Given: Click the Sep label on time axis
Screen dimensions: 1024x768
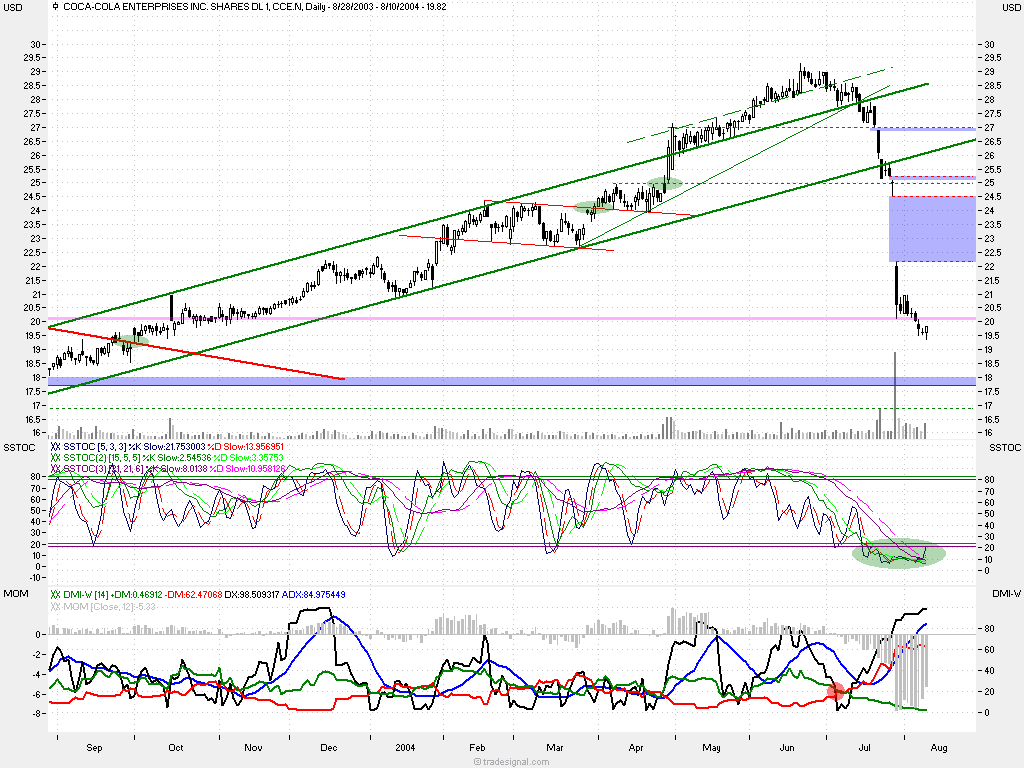Looking at the screenshot, I should click(94, 748).
